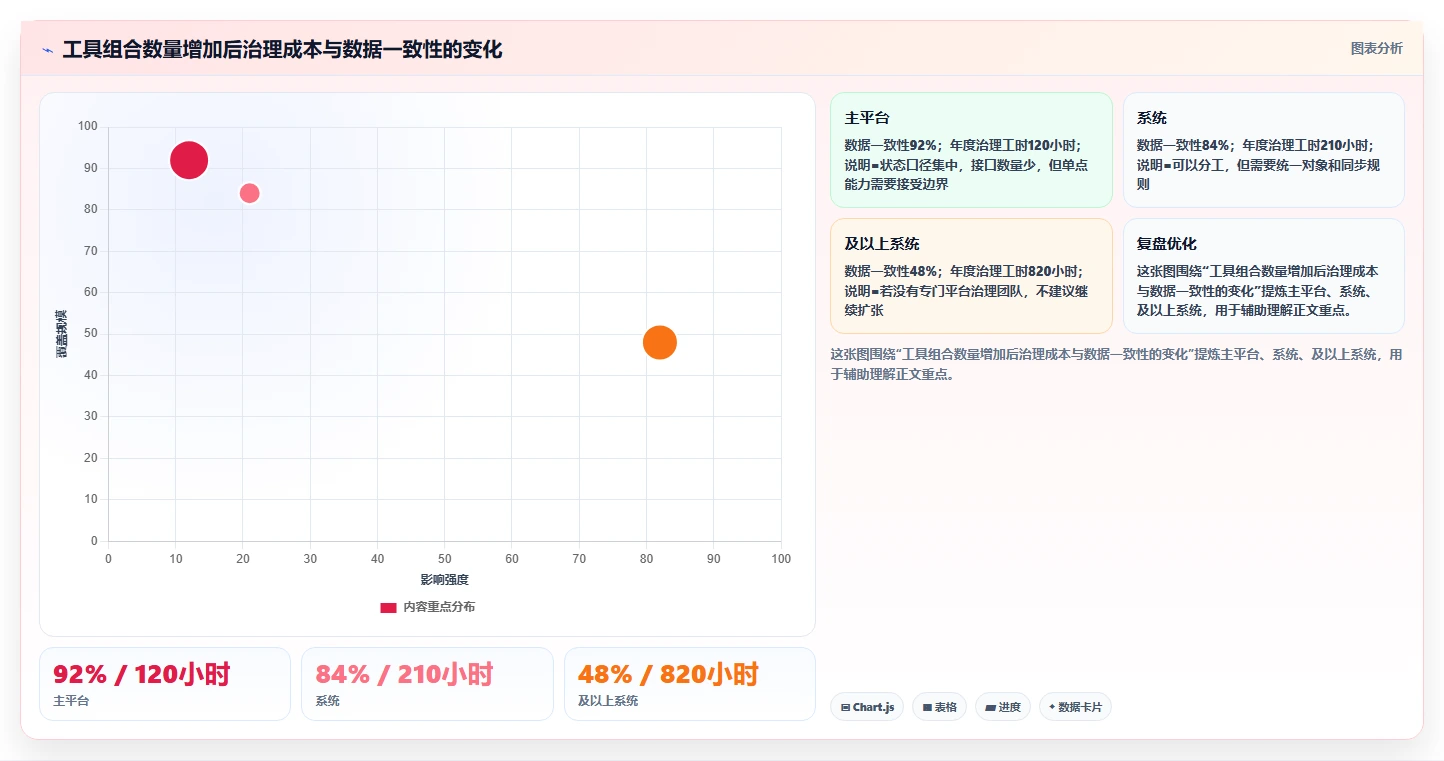Click the summary paragraph below the cards
This screenshot has width=1444, height=761.
coord(1117,365)
